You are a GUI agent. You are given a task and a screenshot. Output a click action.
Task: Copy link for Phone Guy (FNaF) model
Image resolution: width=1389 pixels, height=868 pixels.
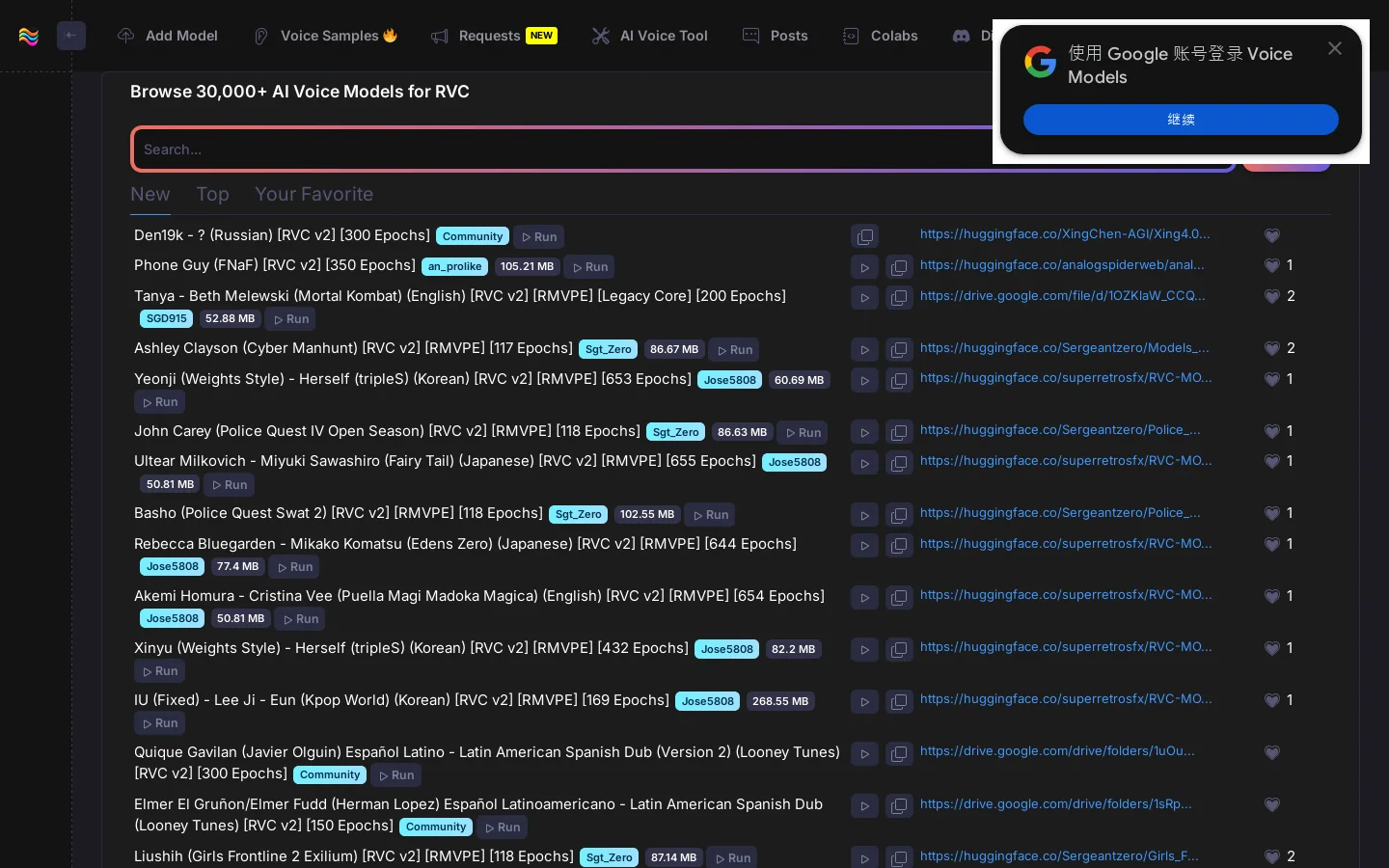(x=899, y=267)
